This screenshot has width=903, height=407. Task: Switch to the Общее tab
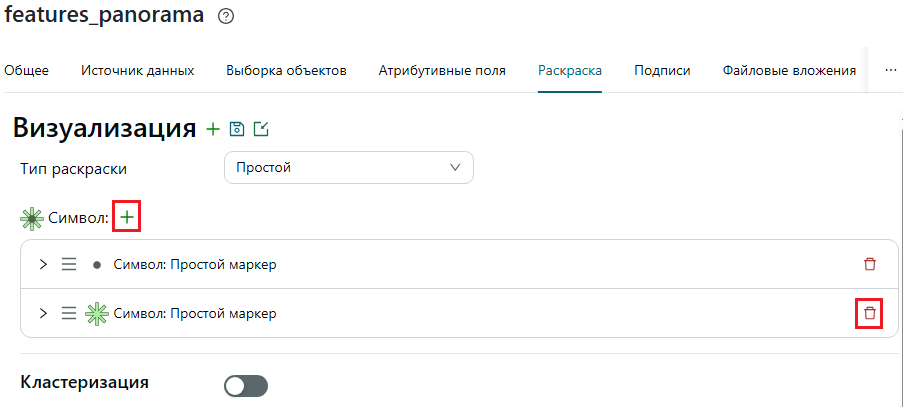click(26, 71)
